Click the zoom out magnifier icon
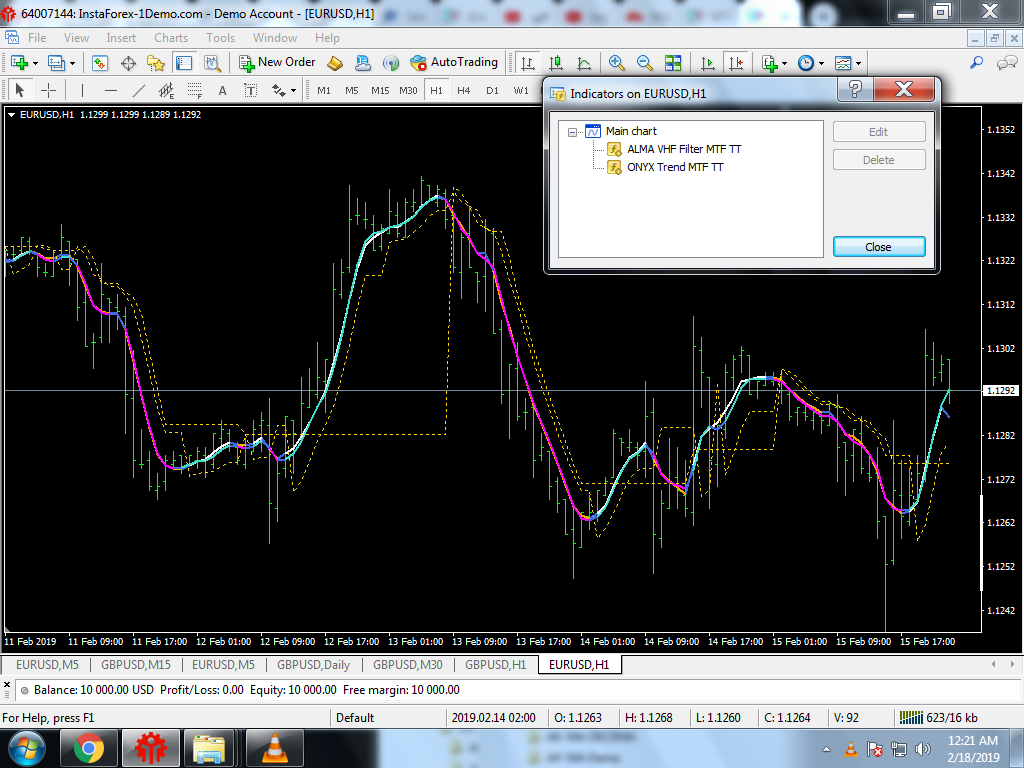Image resolution: width=1024 pixels, height=768 pixels. pos(645,63)
